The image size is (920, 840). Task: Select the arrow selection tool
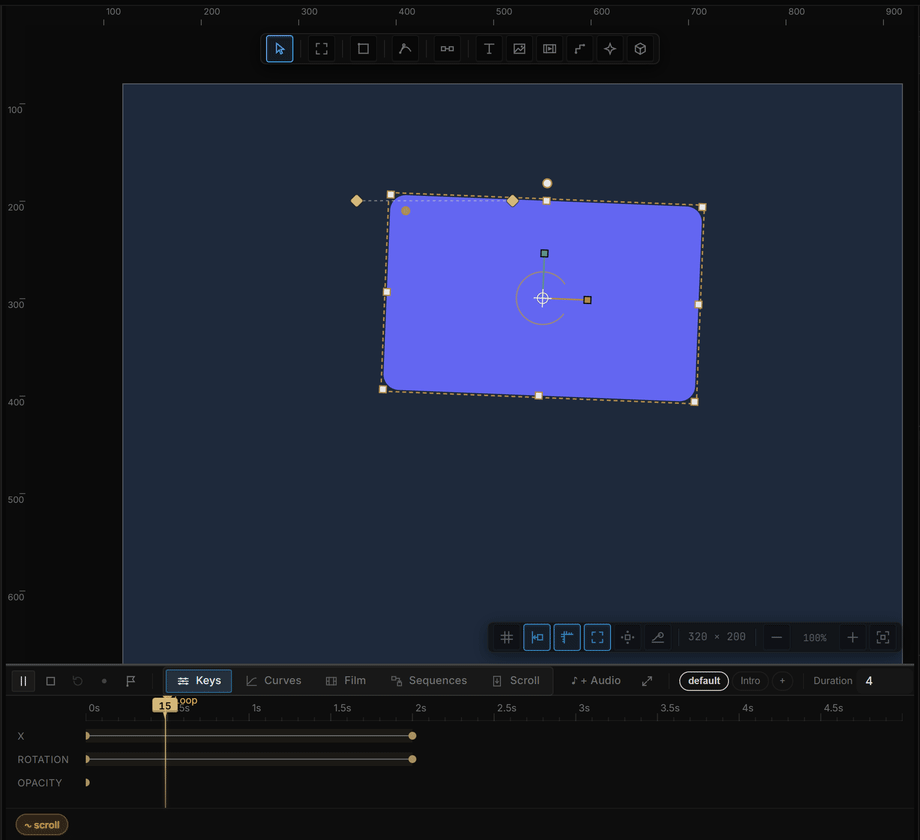click(x=279, y=49)
